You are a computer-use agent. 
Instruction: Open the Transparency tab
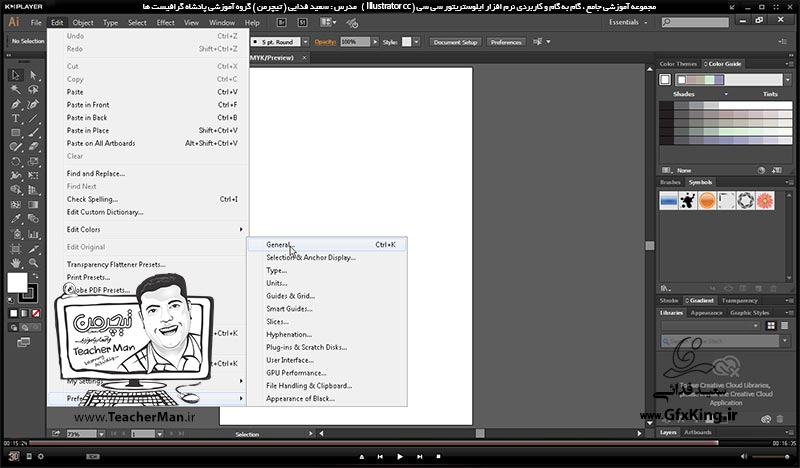coord(739,301)
